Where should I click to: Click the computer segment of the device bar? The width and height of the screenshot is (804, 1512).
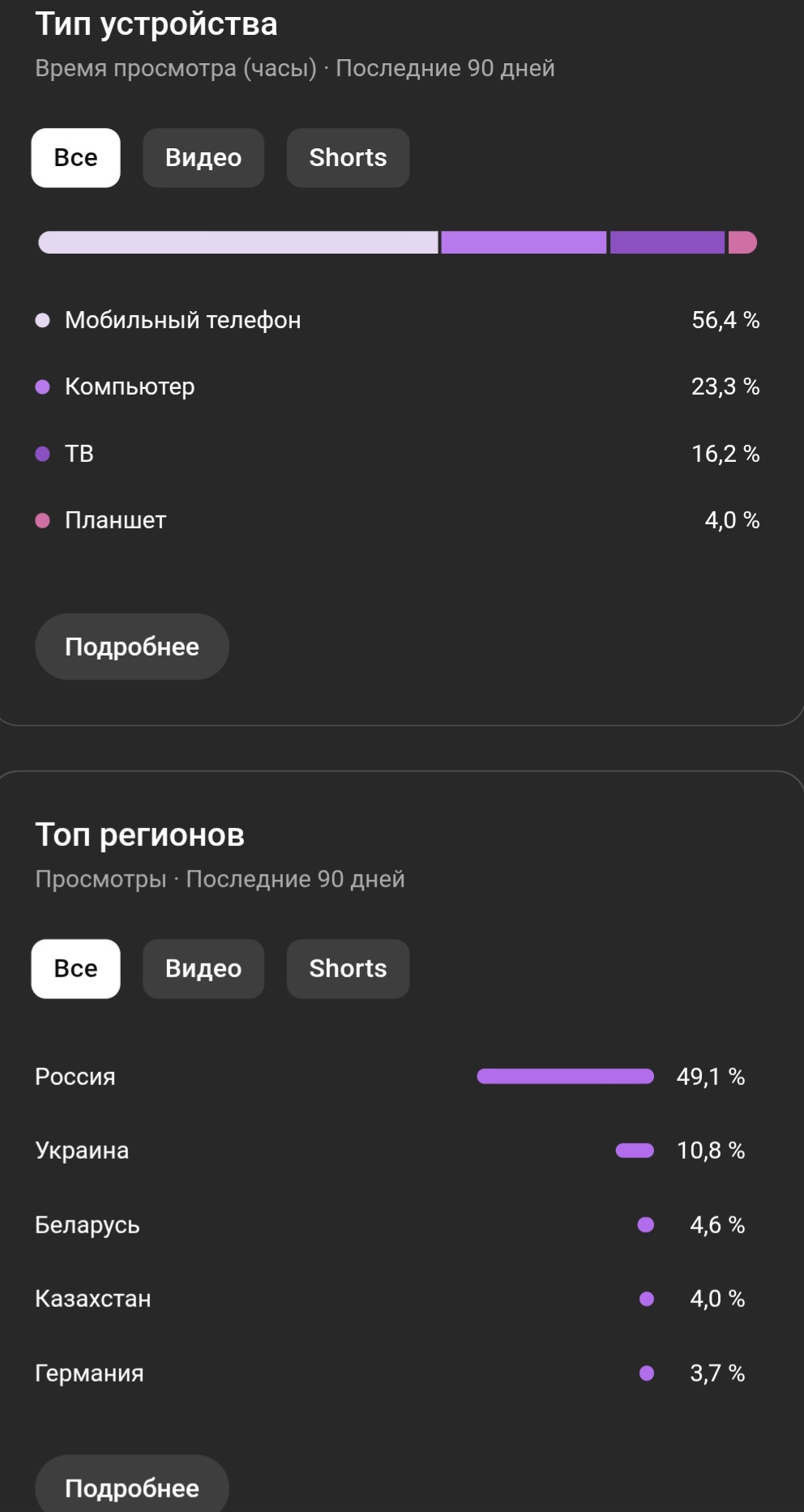[524, 242]
